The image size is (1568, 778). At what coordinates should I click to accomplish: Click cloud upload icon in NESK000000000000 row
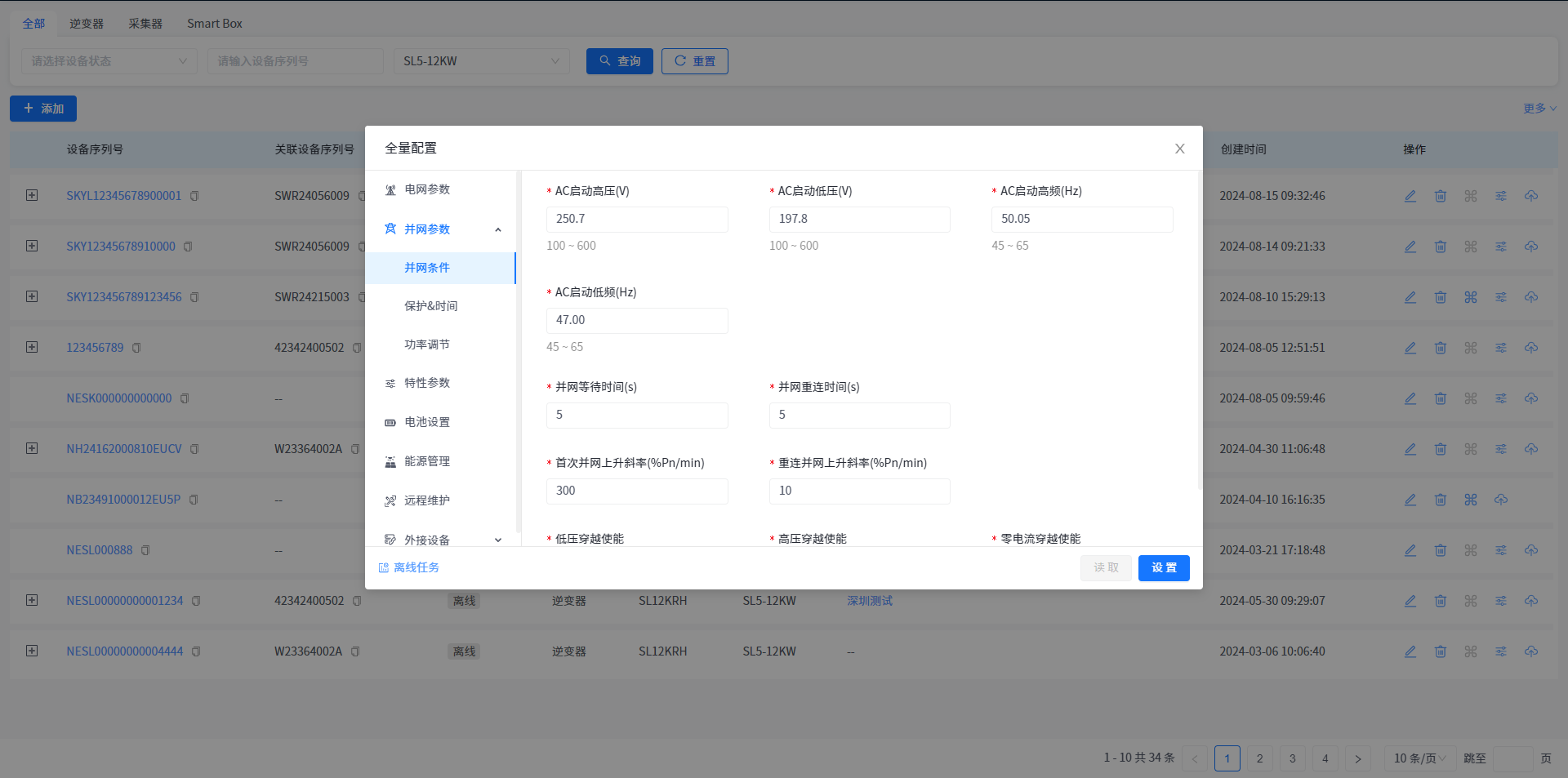click(x=1531, y=398)
